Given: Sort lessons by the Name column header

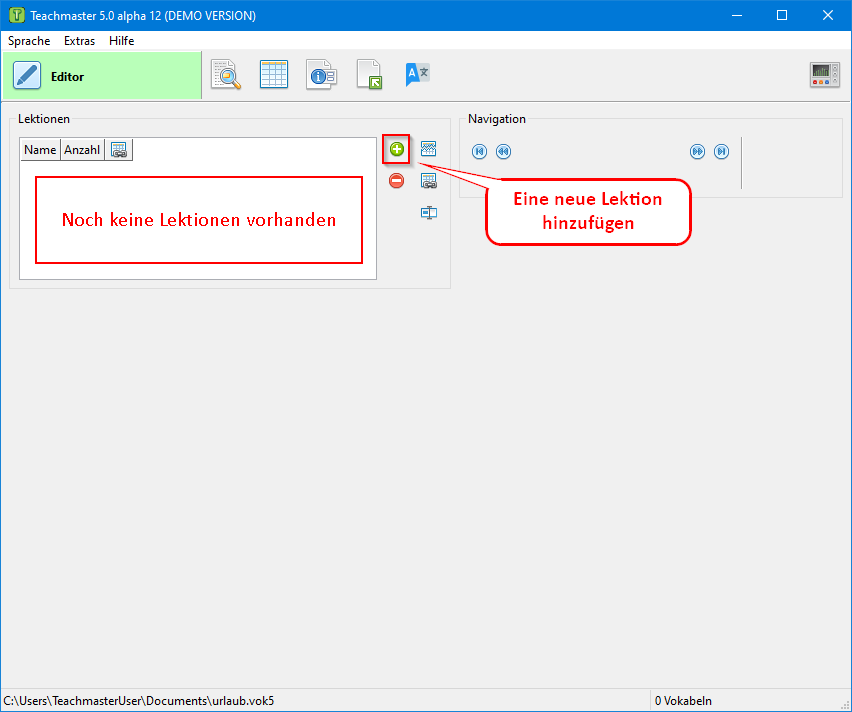Looking at the screenshot, I should tap(40, 150).
